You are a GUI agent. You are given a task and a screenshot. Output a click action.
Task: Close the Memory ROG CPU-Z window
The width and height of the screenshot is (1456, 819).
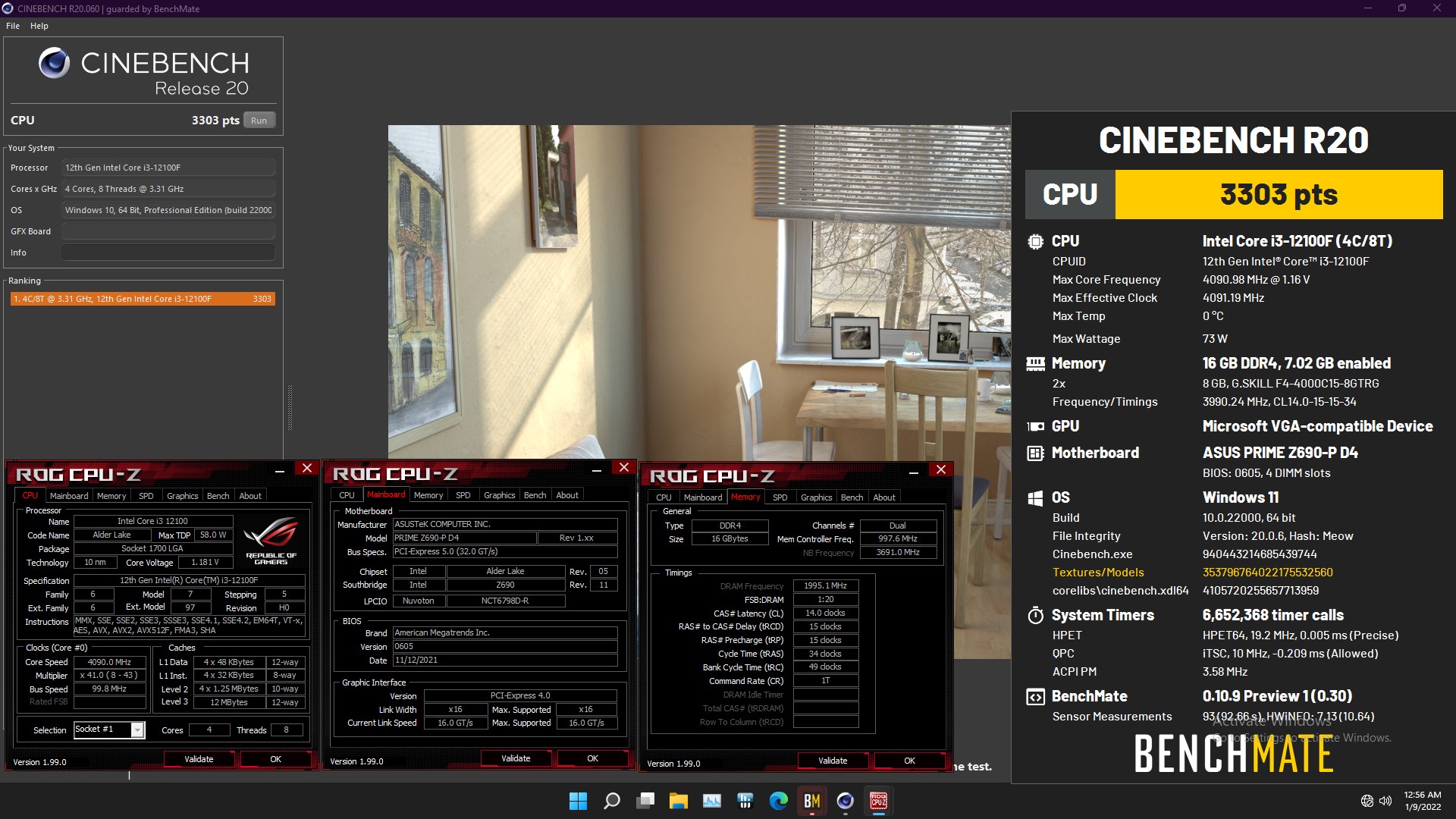tap(941, 470)
